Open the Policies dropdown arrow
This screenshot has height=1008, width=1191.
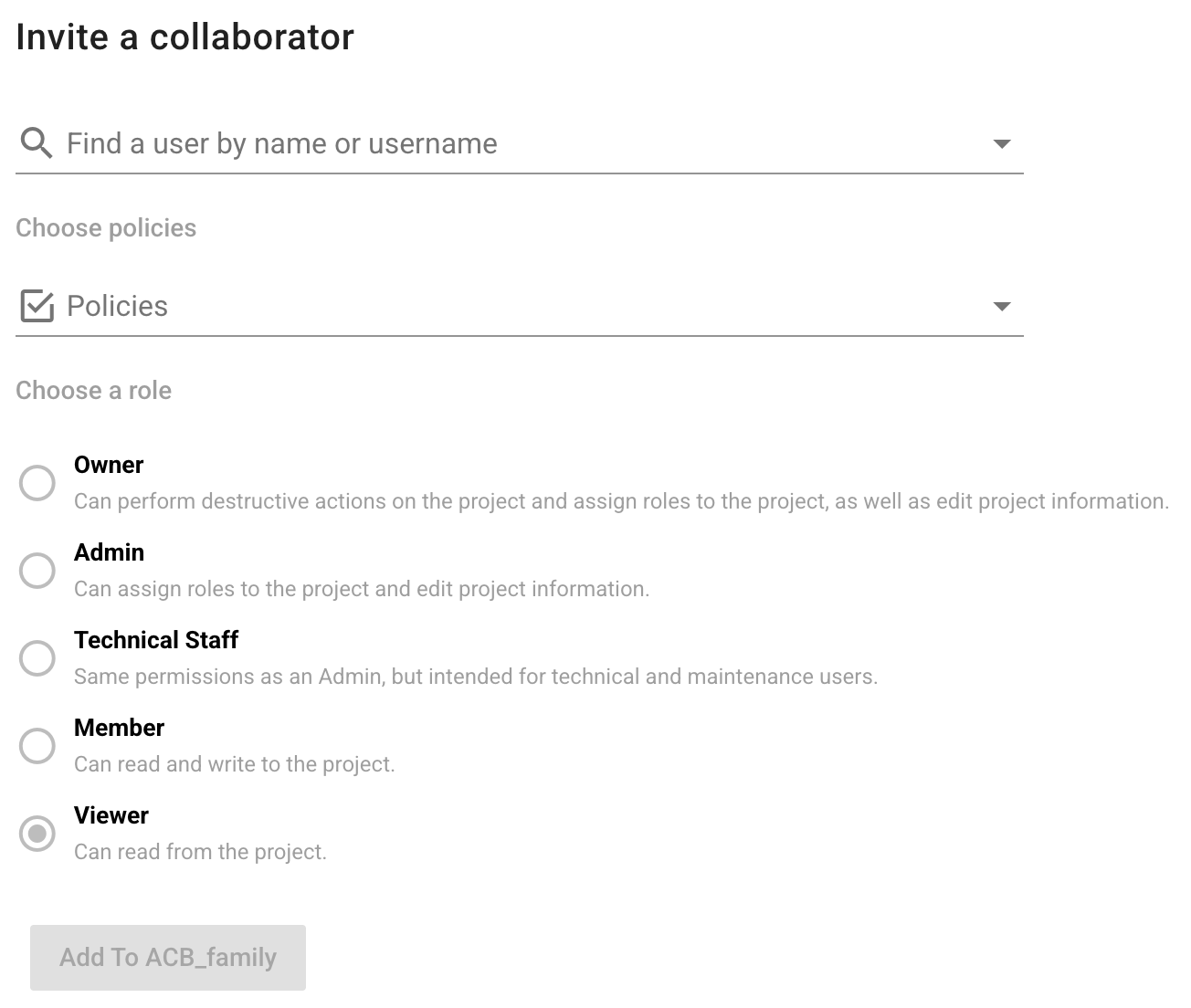pyautogui.click(x=1002, y=307)
